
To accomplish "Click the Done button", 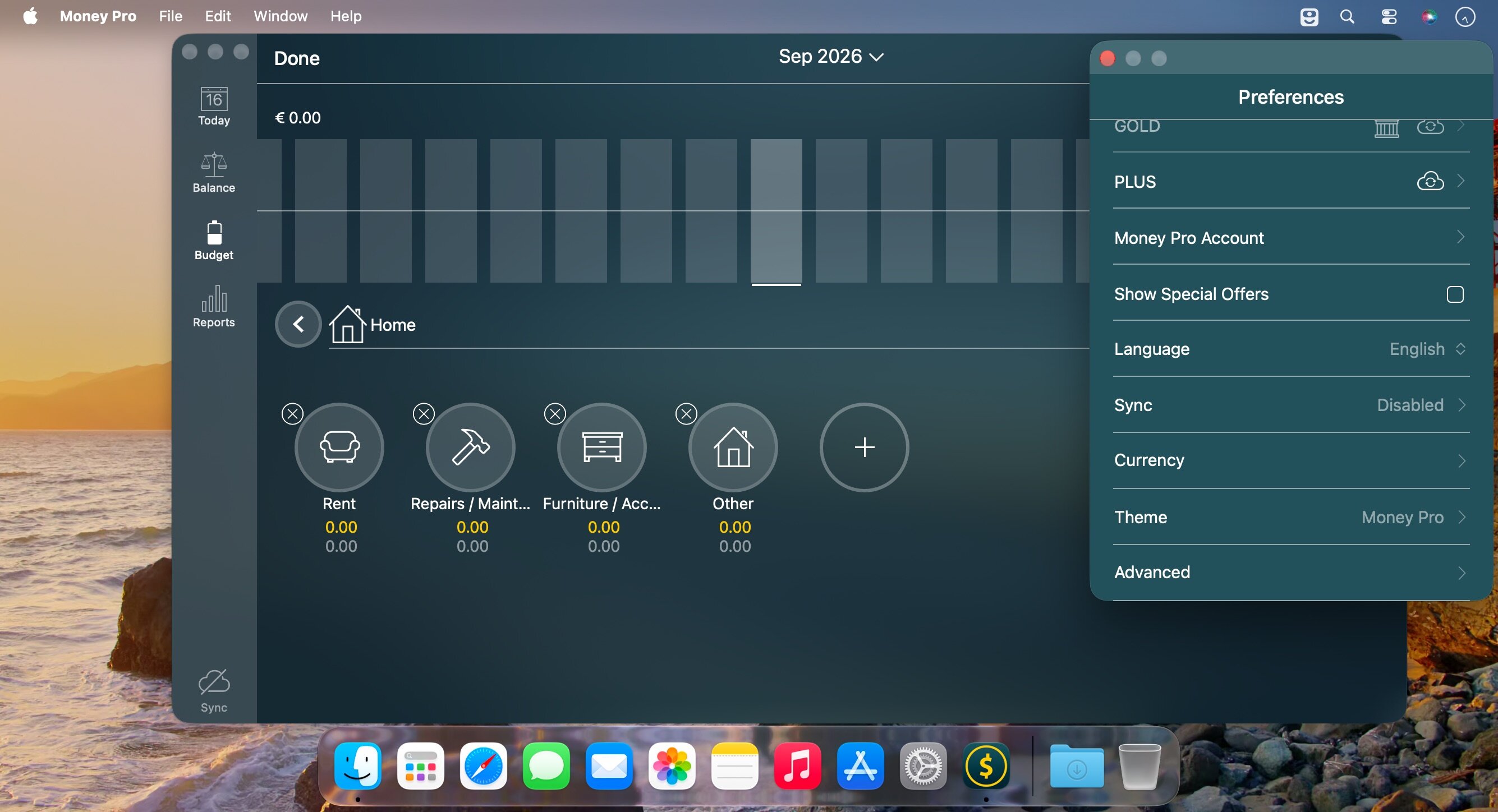I will pyautogui.click(x=297, y=58).
